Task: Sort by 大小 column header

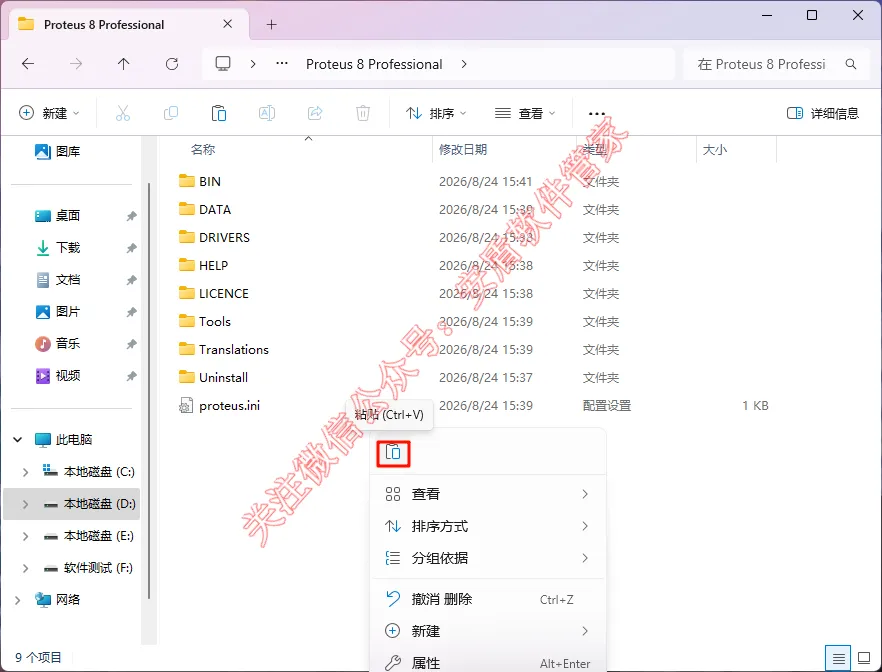Action: click(715, 150)
